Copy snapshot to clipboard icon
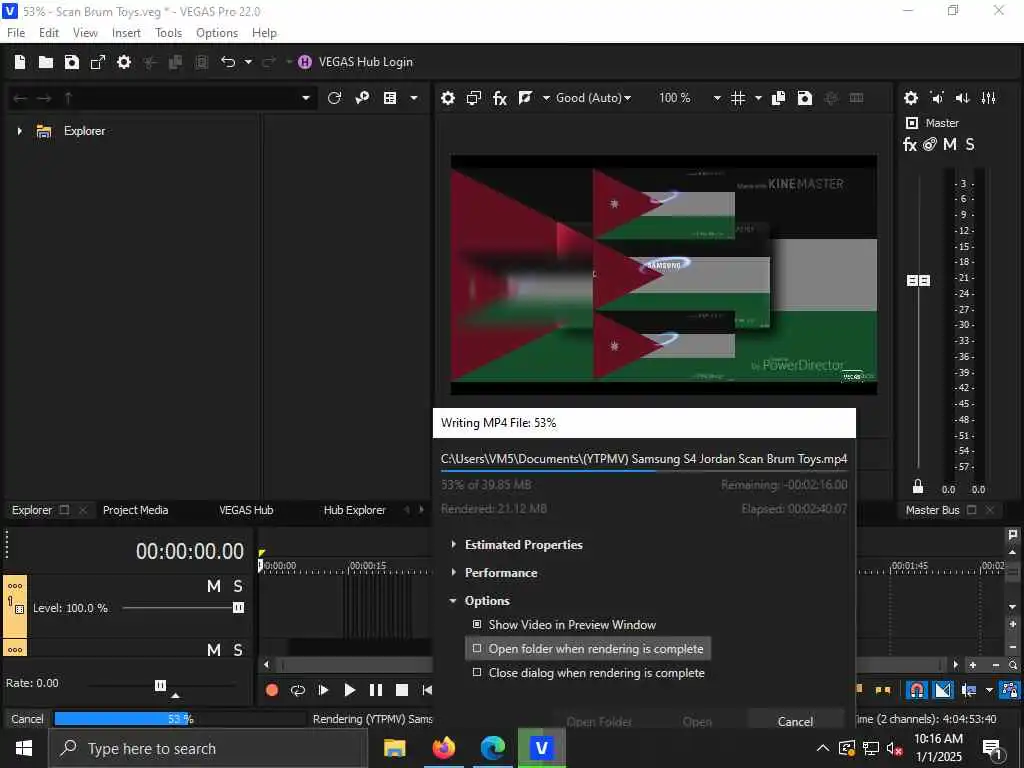 click(778, 98)
